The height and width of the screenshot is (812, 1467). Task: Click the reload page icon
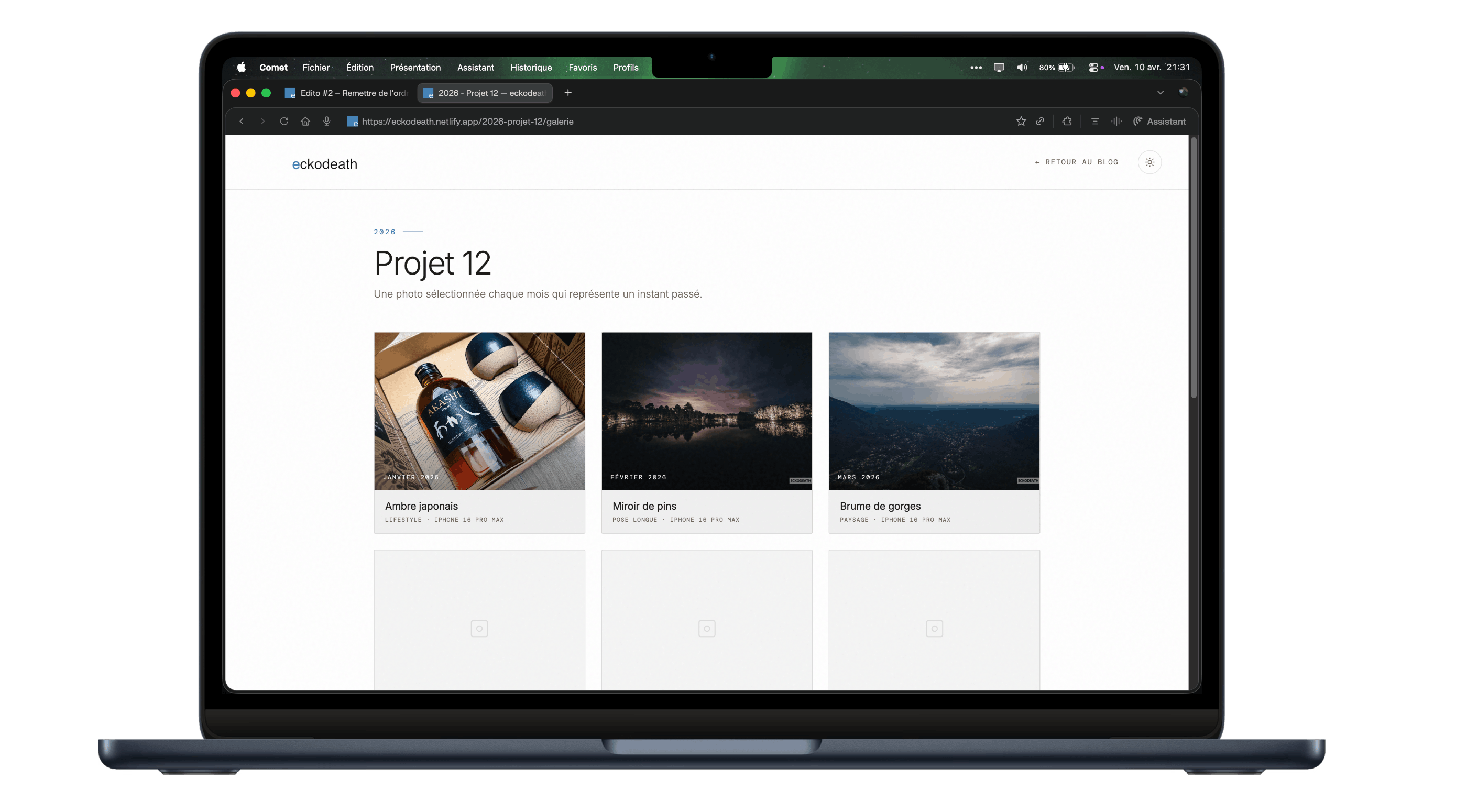click(283, 122)
